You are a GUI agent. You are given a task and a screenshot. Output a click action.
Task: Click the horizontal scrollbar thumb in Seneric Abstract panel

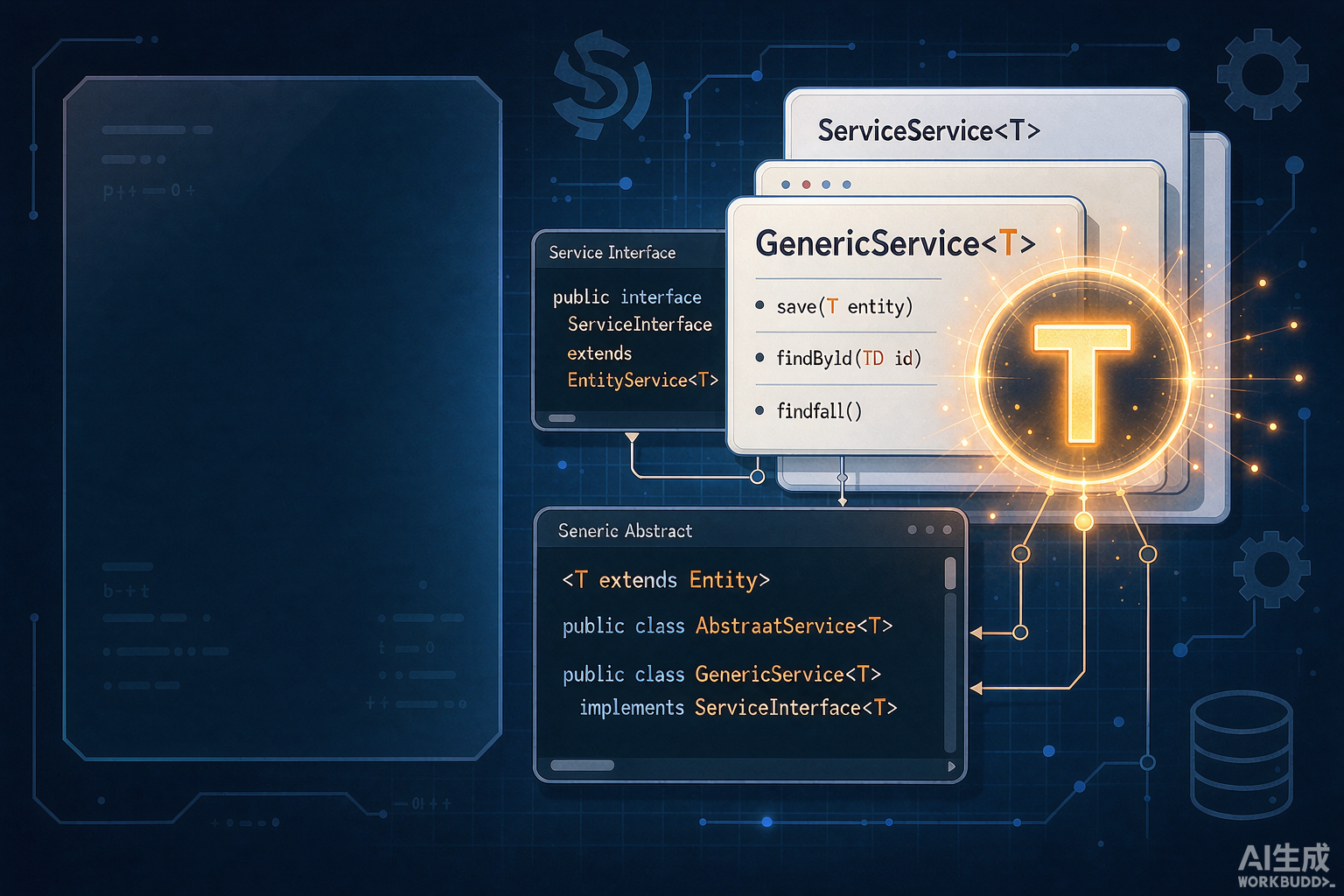tap(582, 766)
